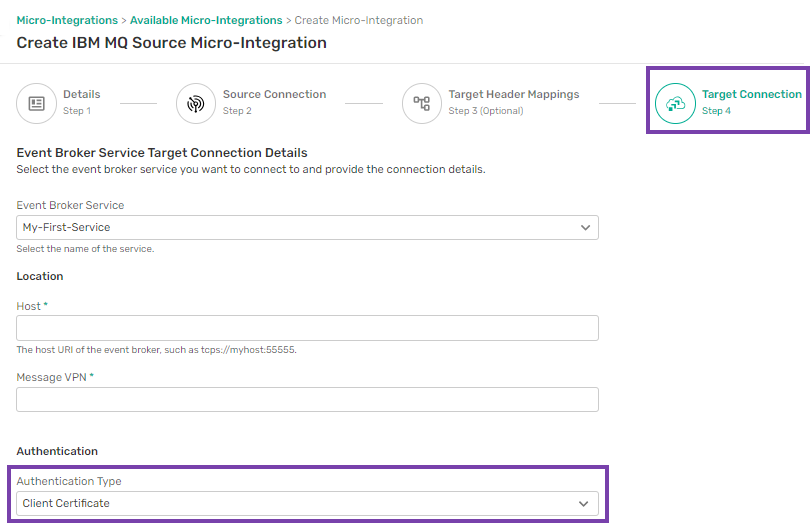The image size is (810, 523).
Task: Click the 'Authentication Type' field label
Action: pos(69,481)
